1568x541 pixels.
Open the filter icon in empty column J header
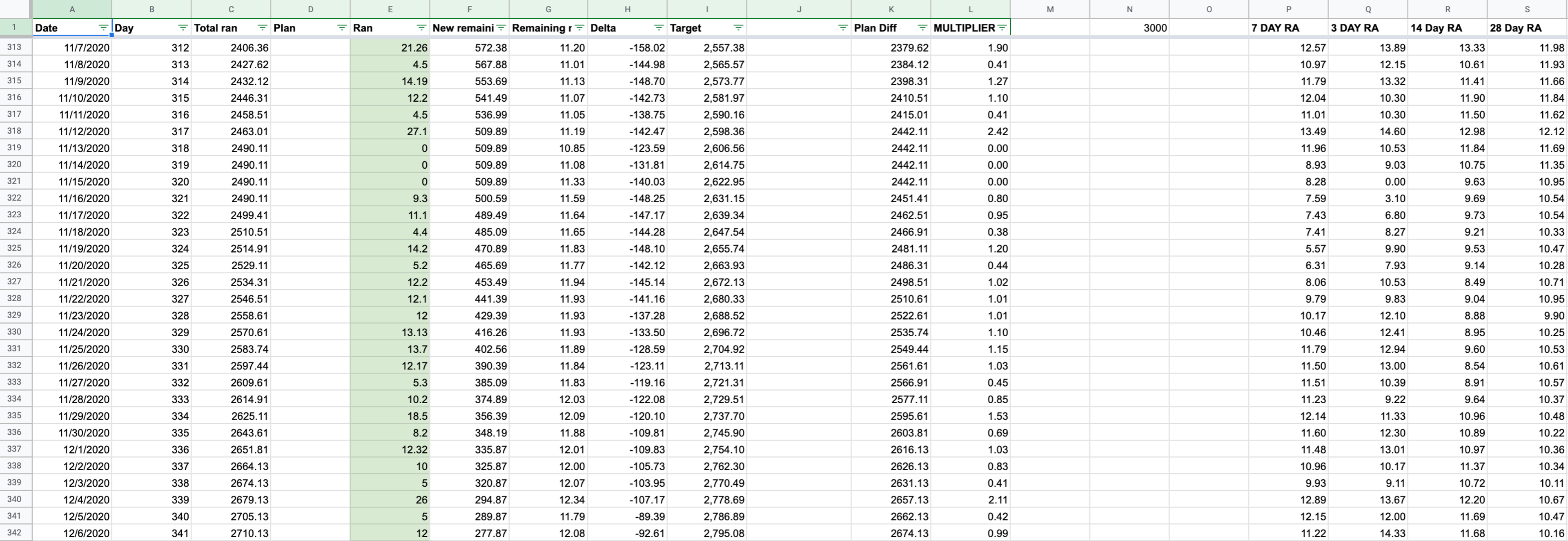click(842, 28)
